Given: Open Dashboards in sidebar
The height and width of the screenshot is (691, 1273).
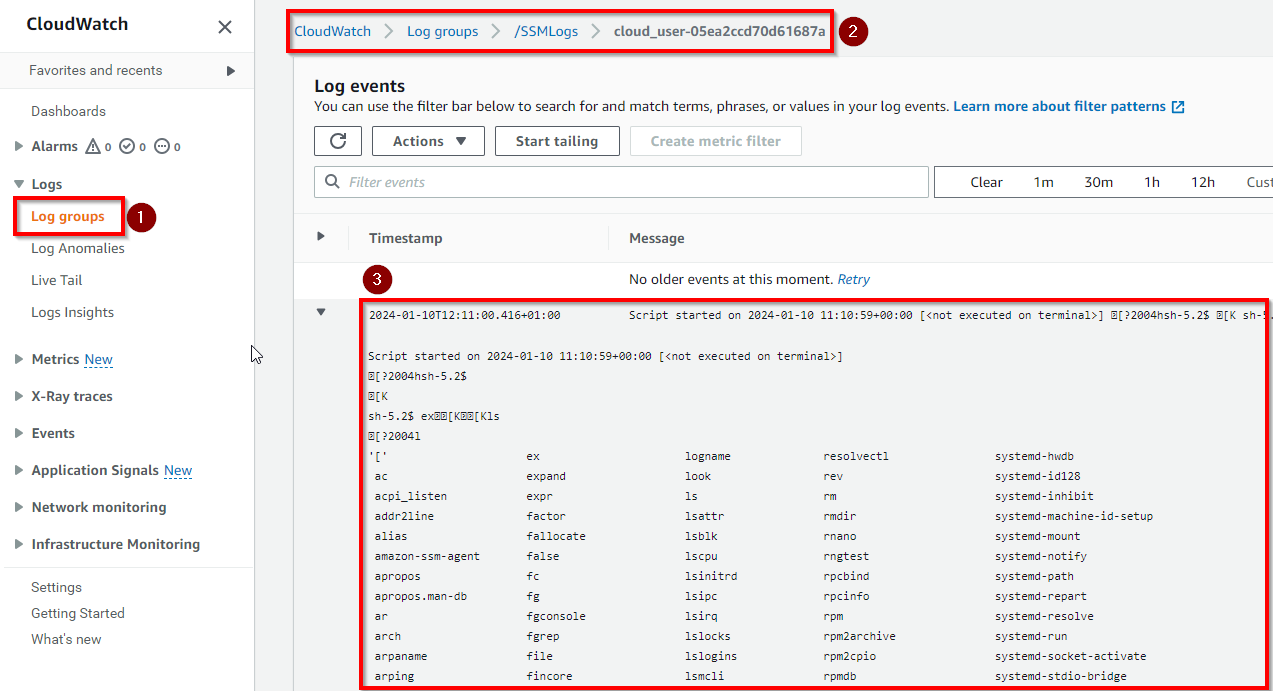Looking at the screenshot, I should click(68, 111).
